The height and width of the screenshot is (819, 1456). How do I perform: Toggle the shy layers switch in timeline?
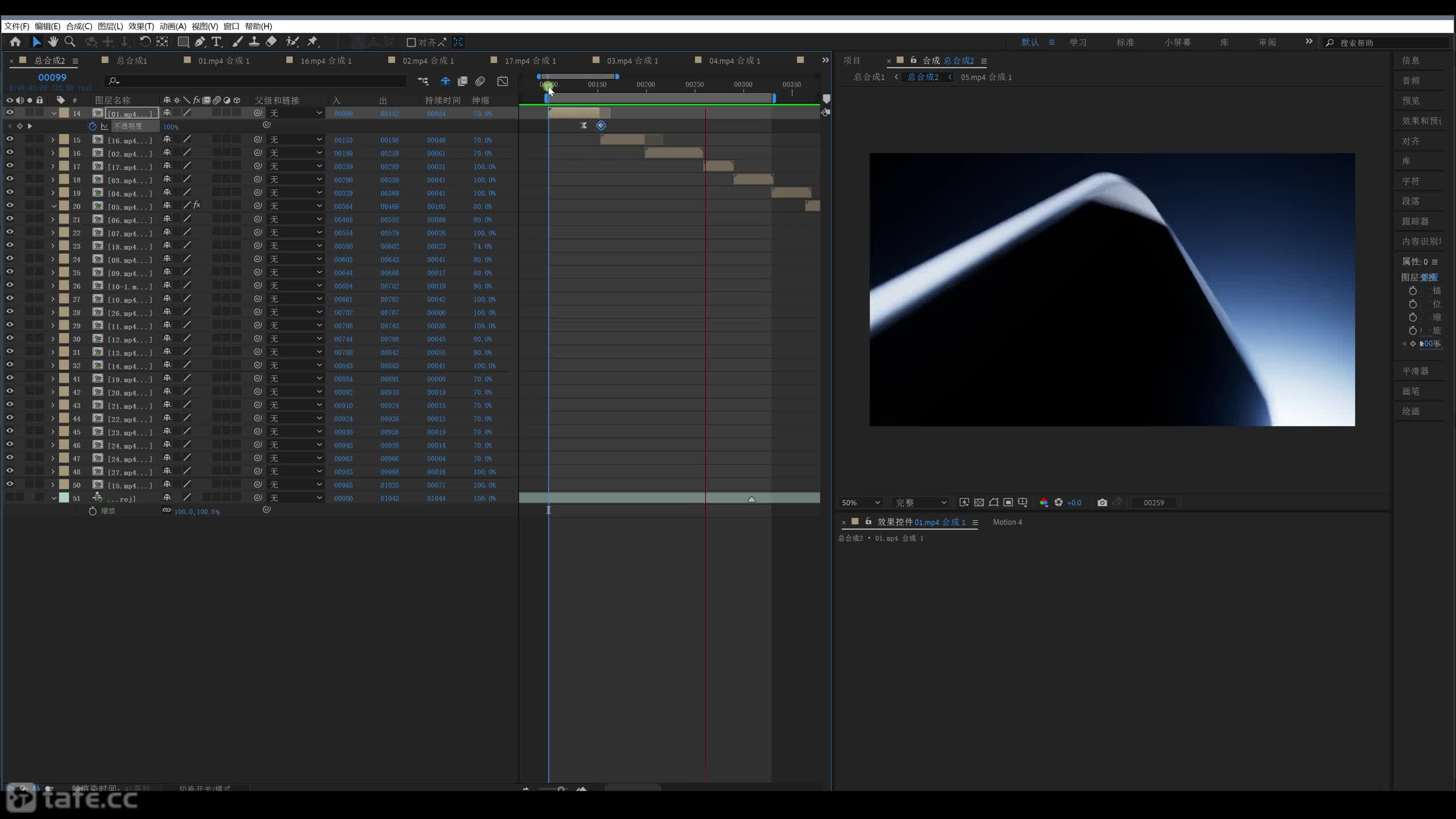click(x=445, y=81)
